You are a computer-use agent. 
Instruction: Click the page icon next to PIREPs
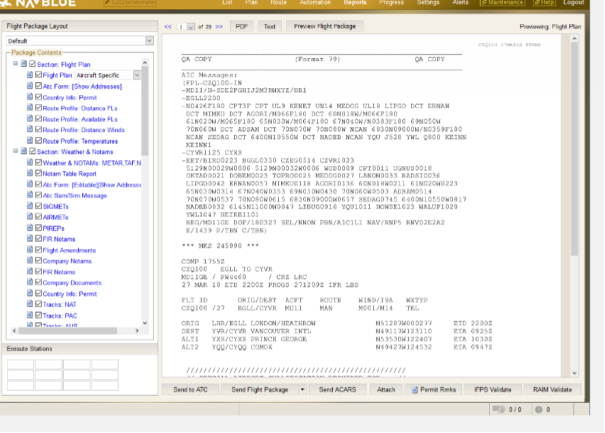click(30, 228)
